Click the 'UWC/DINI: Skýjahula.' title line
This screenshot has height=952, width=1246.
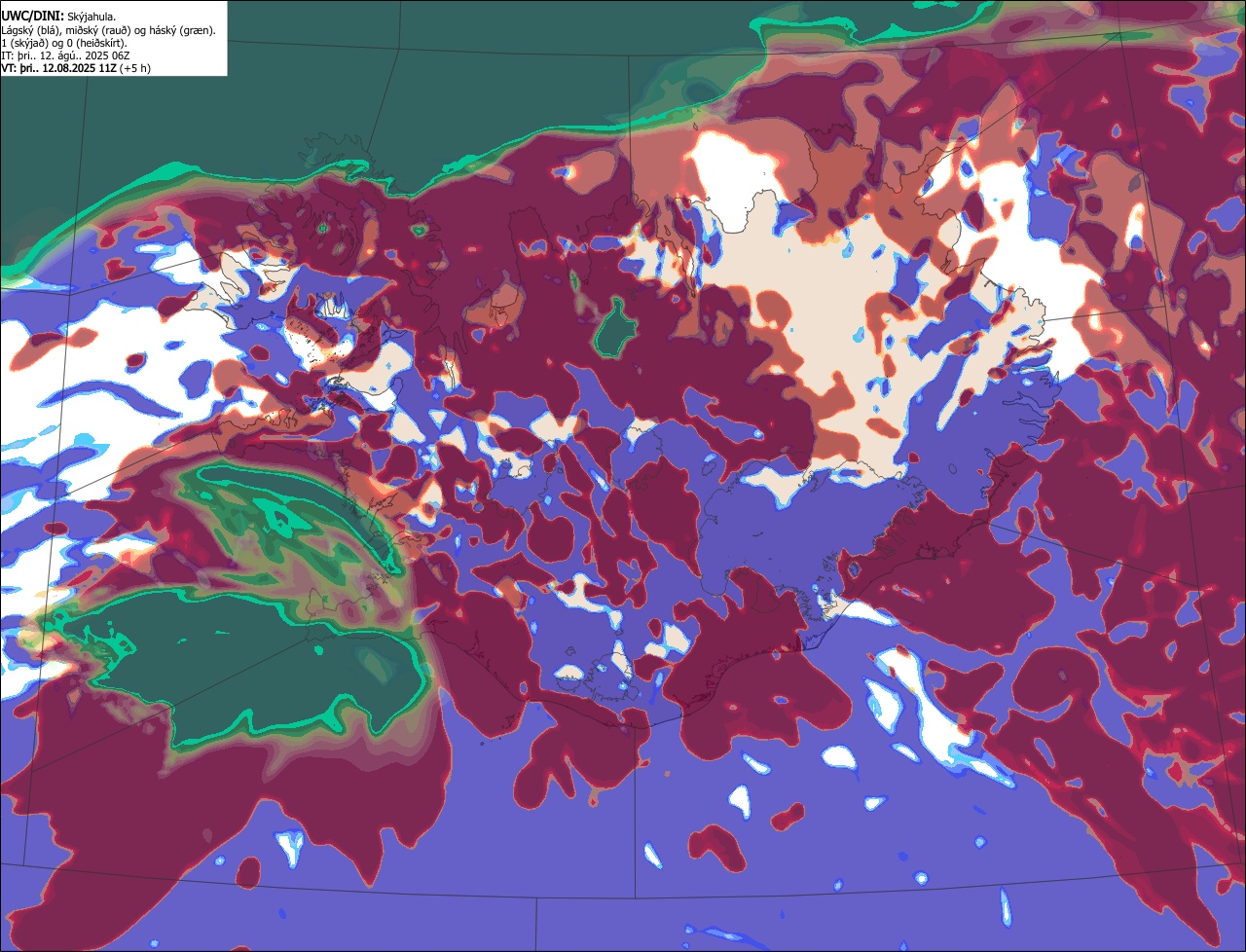point(58,17)
